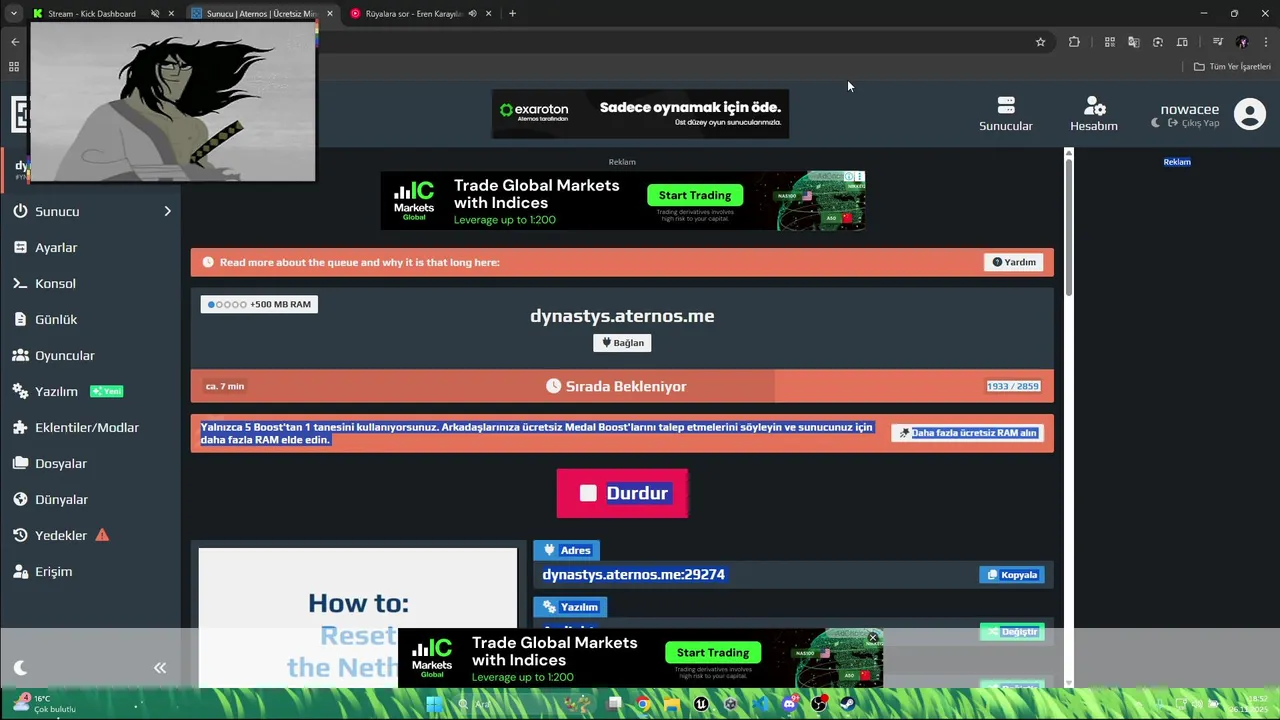Open Hesabım account gear icon

pyautogui.click(x=1094, y=106)
